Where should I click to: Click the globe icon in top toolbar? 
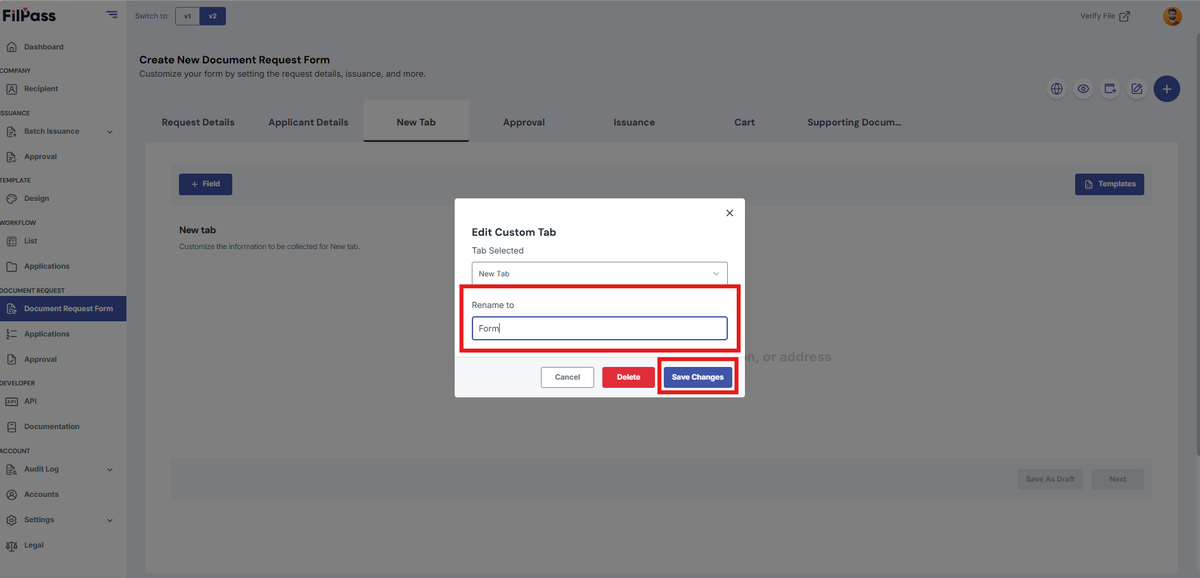[x=1056, y=89]
